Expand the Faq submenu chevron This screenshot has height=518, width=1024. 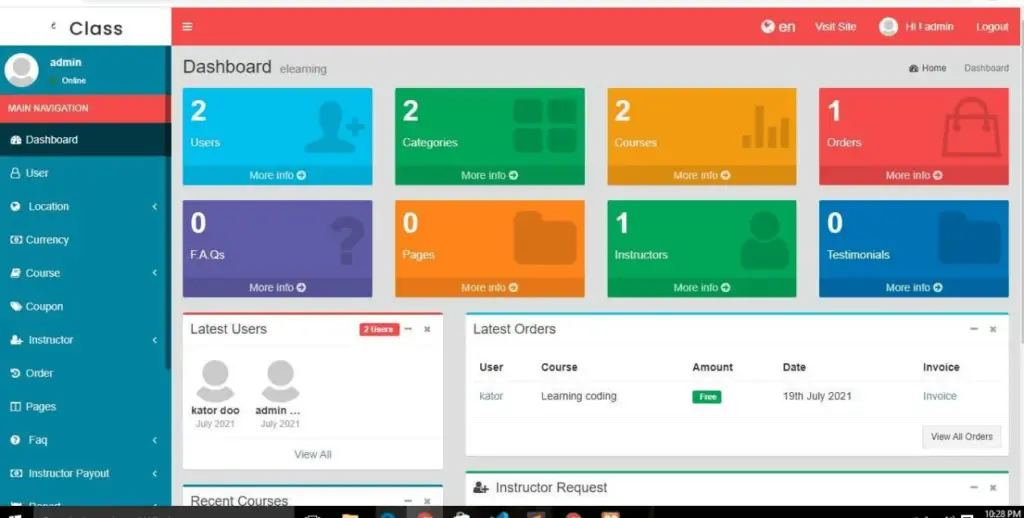[x=155, y=440]
